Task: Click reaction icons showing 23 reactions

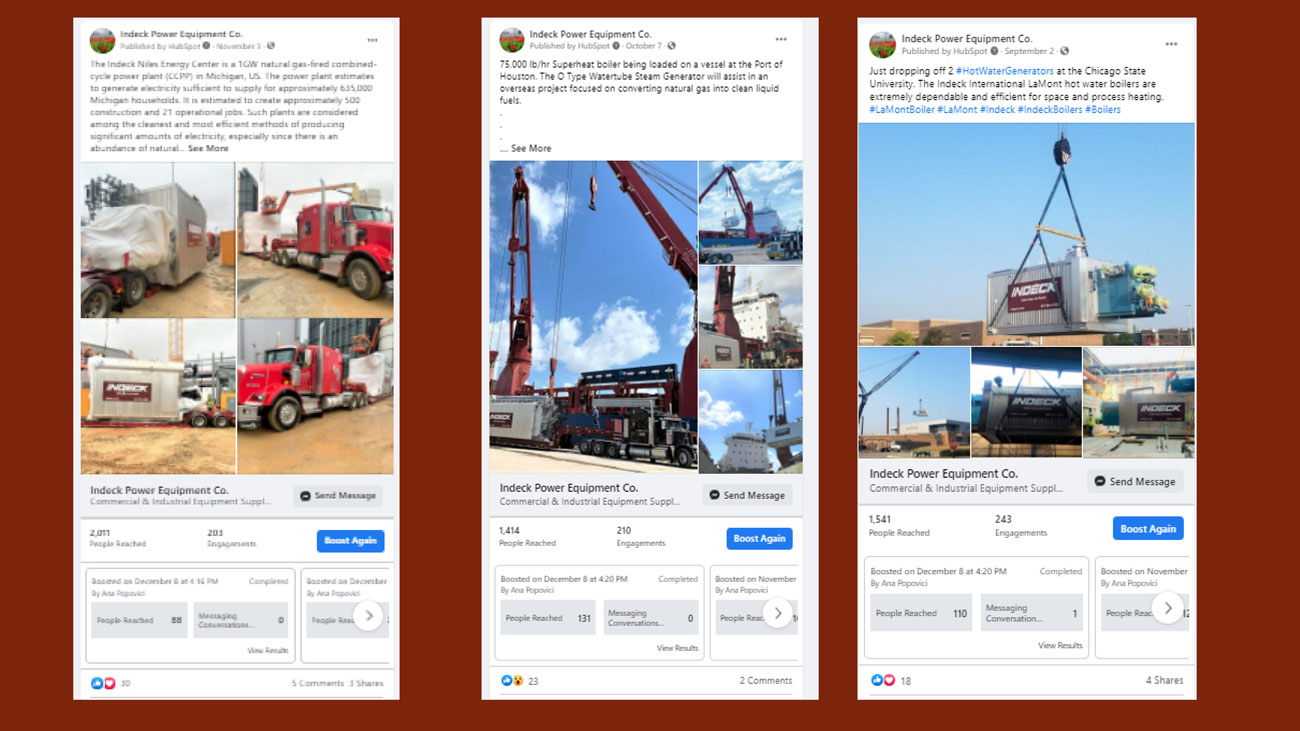Action: tap(512, 680)
